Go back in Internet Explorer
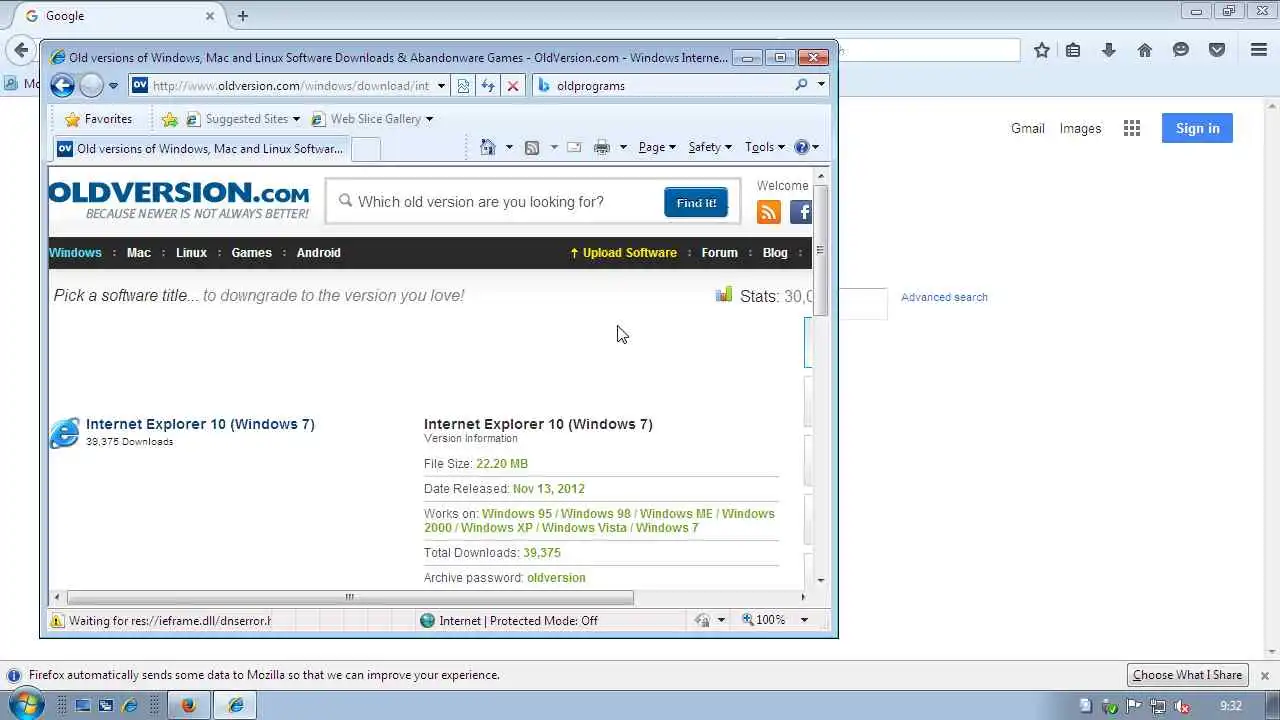The image size is (1280, 720). (x=63, y=85)
